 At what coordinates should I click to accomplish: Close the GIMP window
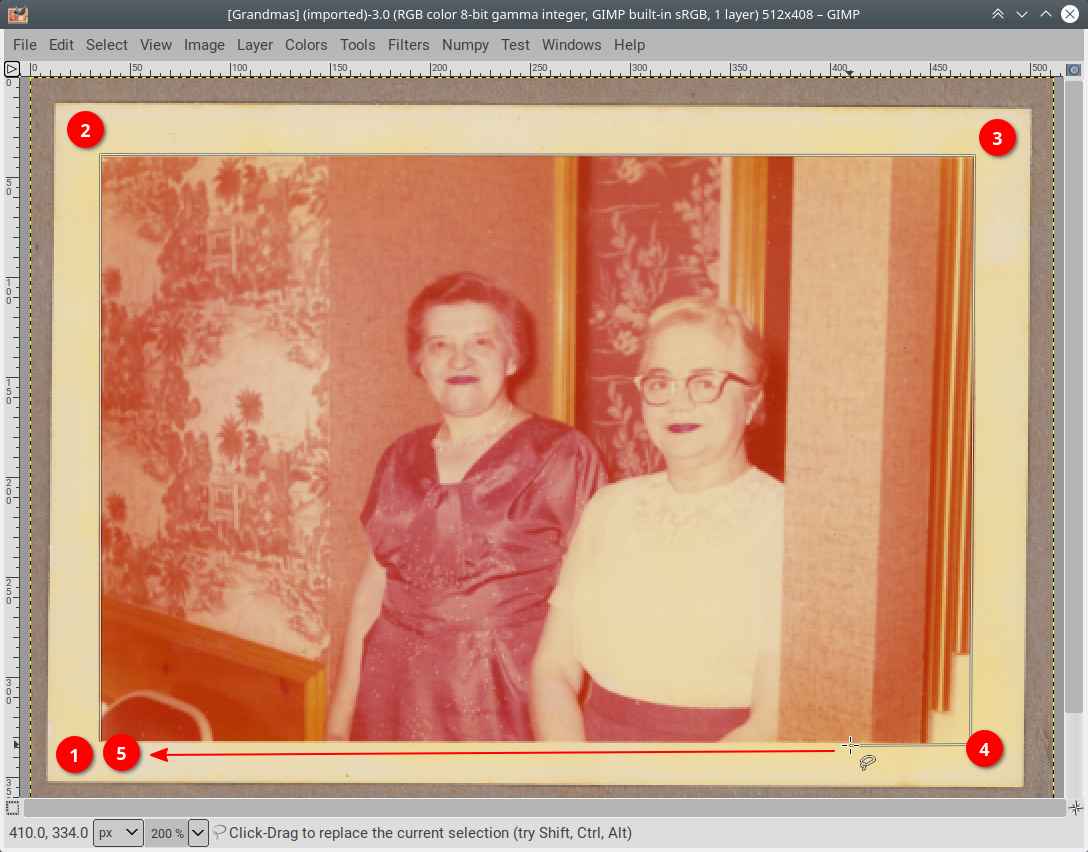point(1070,14)
